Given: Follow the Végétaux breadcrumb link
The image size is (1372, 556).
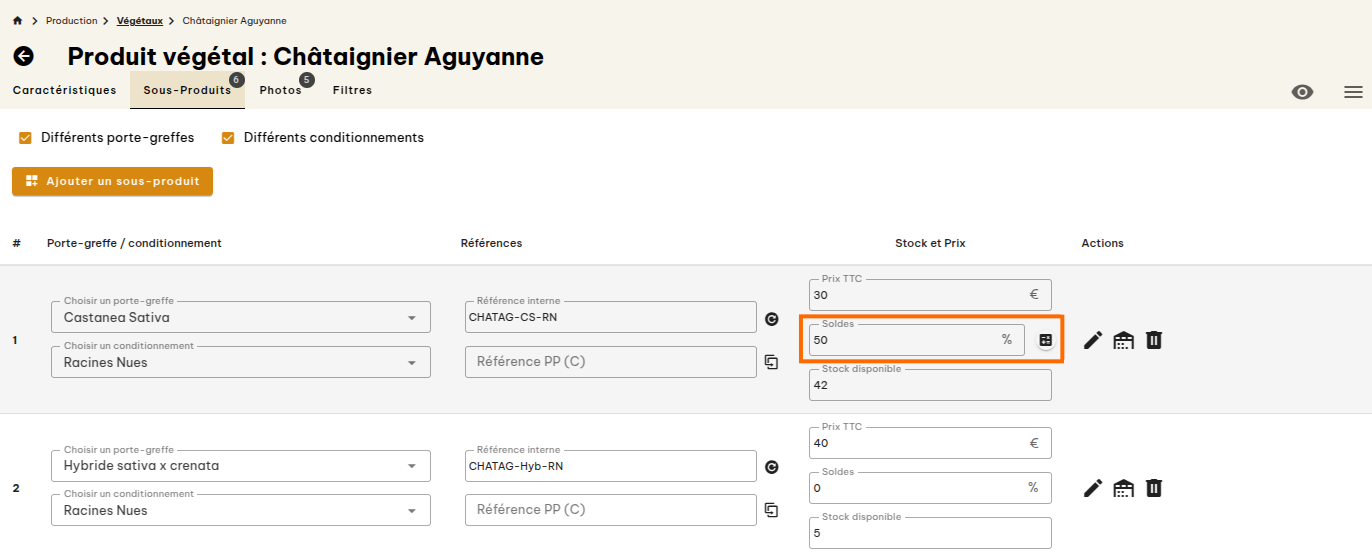Looking at the screenshot, I should [139, 21].
